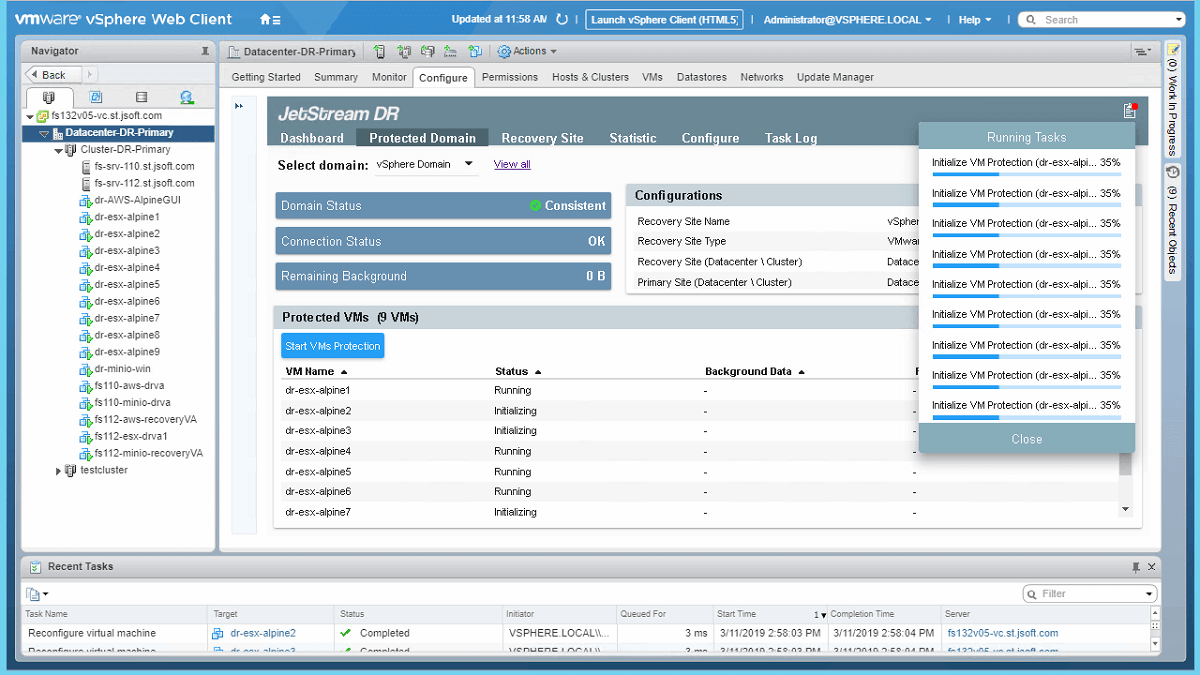Click the Start VMs Protection button

click(x=332, y=345)
